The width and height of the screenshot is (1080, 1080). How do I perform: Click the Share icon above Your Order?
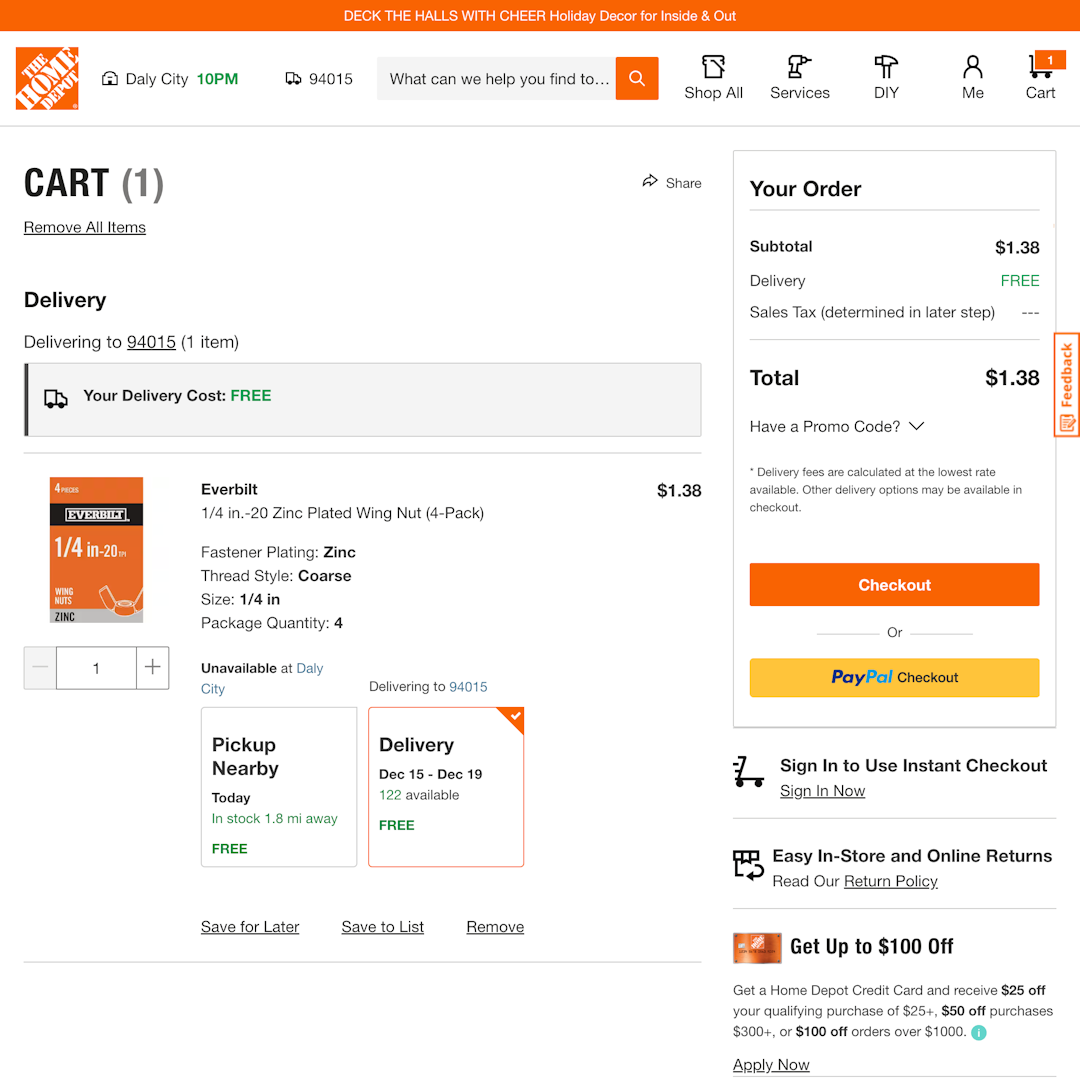650,182
